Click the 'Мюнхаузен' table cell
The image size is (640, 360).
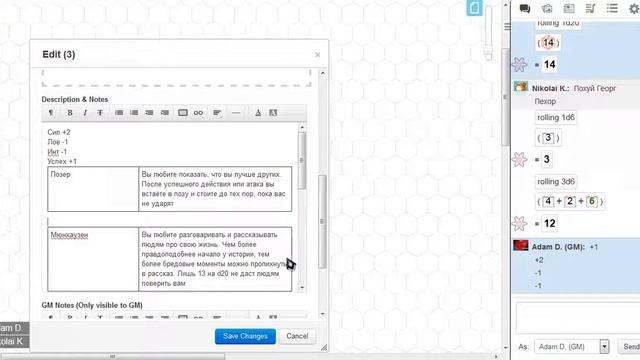point(93,259)
